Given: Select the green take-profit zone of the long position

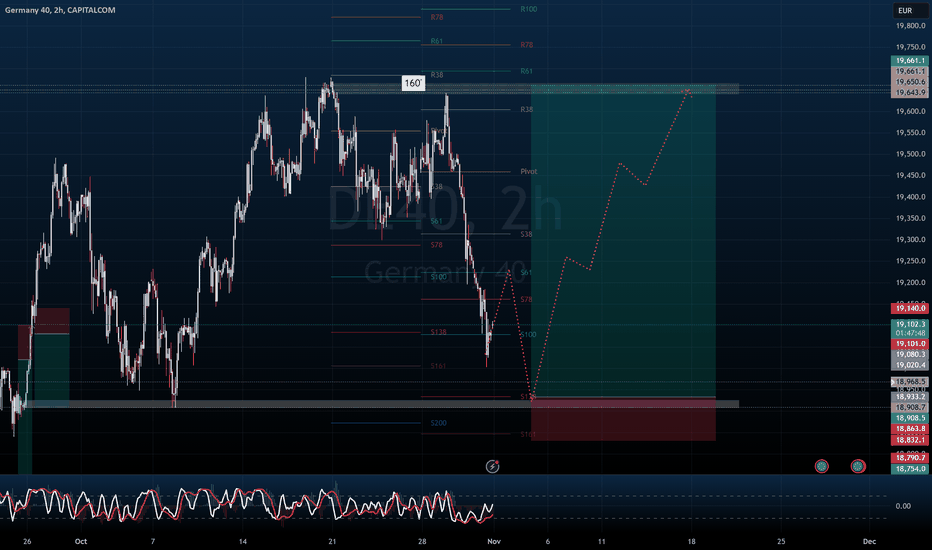Looking at the screenshot, I should click(623, 241).
